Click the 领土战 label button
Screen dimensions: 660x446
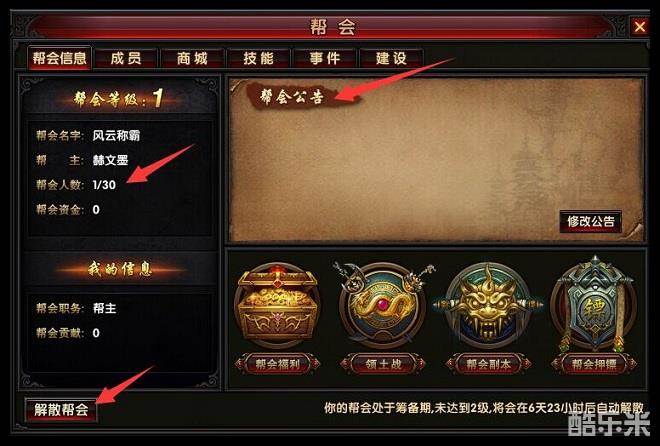point(383,364)
